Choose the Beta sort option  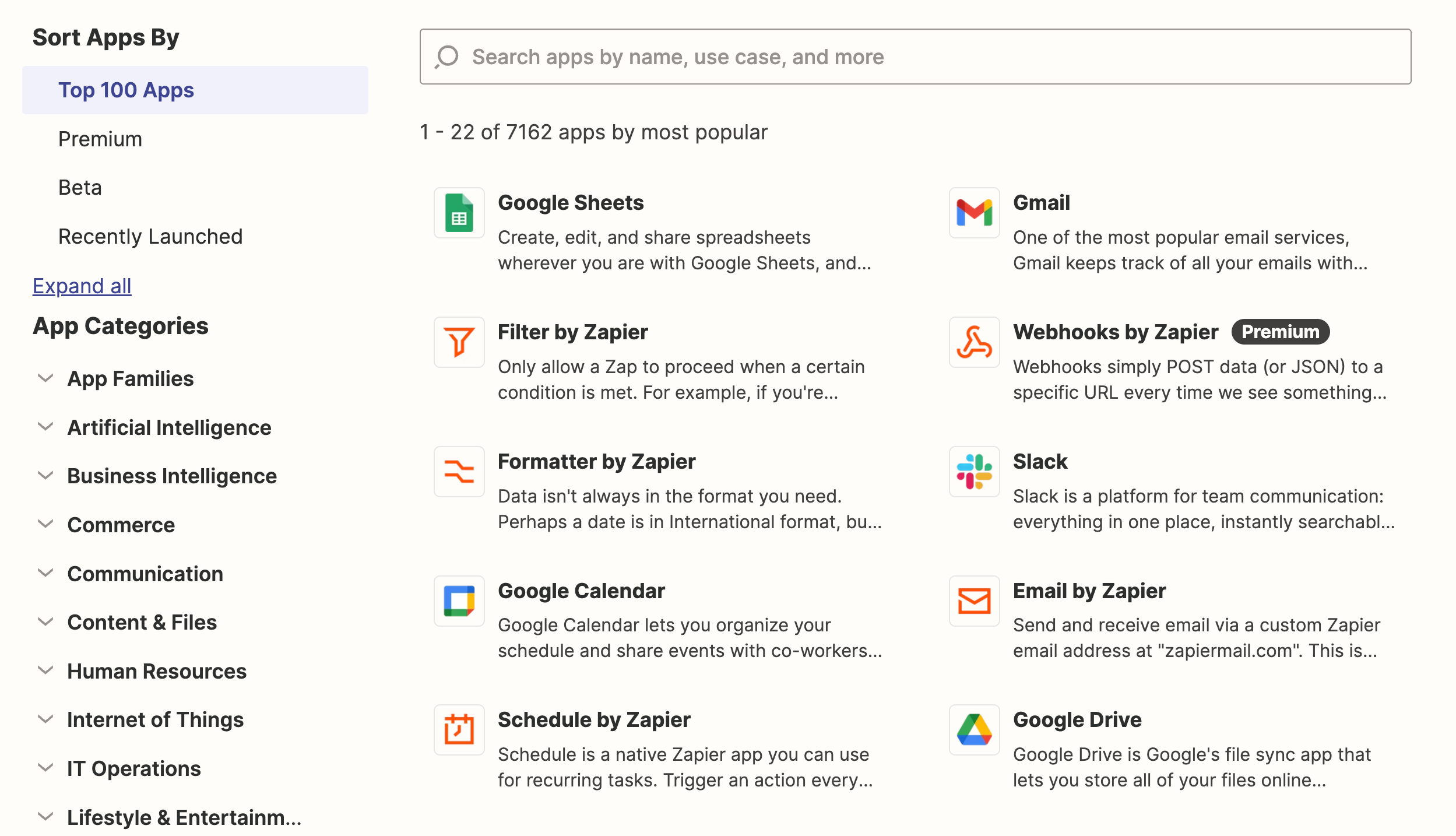80,188
